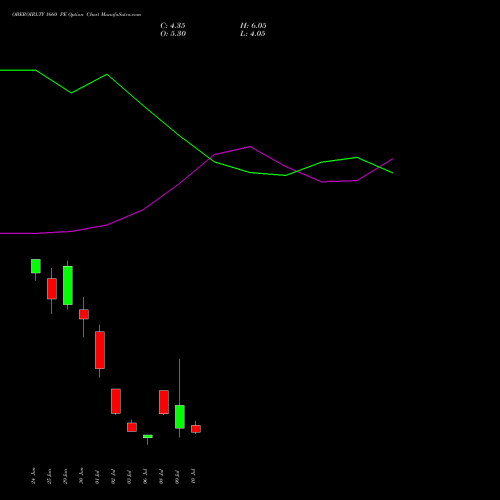Click the open value 'O: 5.30'
The width and height of the screenshot is (500, 500).
tap(173, 34)
